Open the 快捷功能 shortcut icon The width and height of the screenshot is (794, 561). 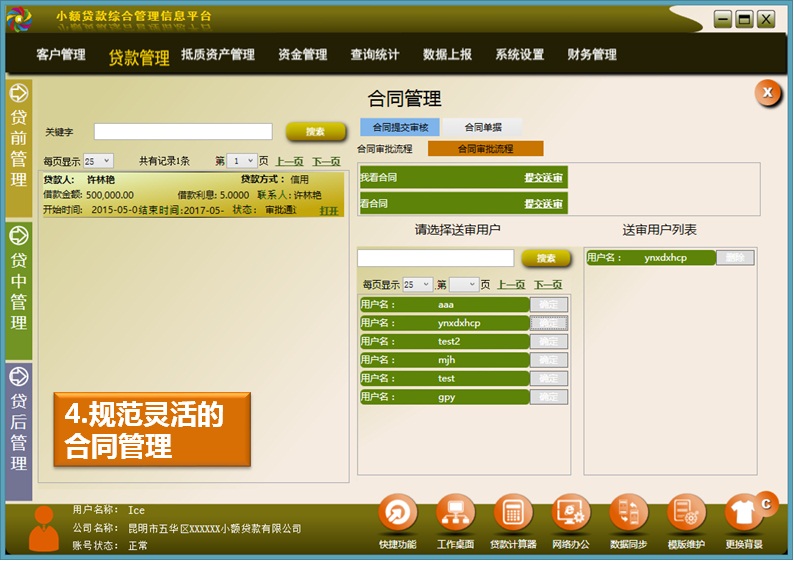click(x=398, y=514)
